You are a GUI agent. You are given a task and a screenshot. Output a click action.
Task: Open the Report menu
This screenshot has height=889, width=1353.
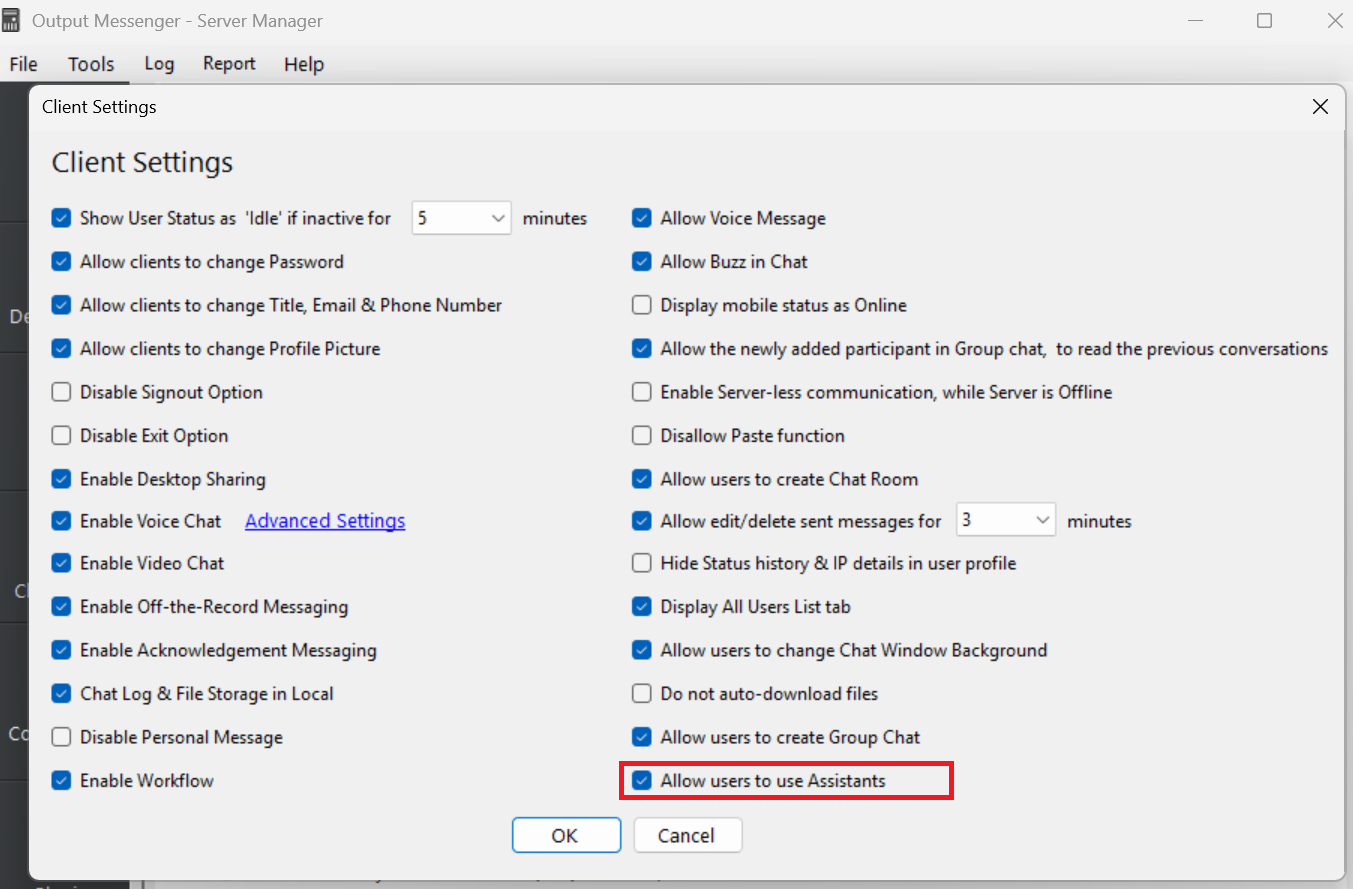point(229,64)
